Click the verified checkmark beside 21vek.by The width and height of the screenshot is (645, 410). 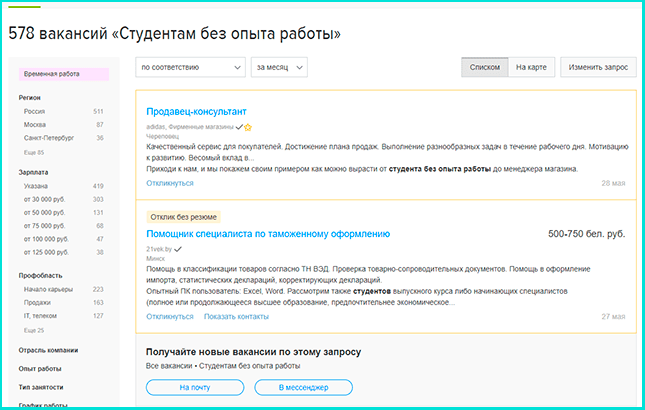coord(178,249)
